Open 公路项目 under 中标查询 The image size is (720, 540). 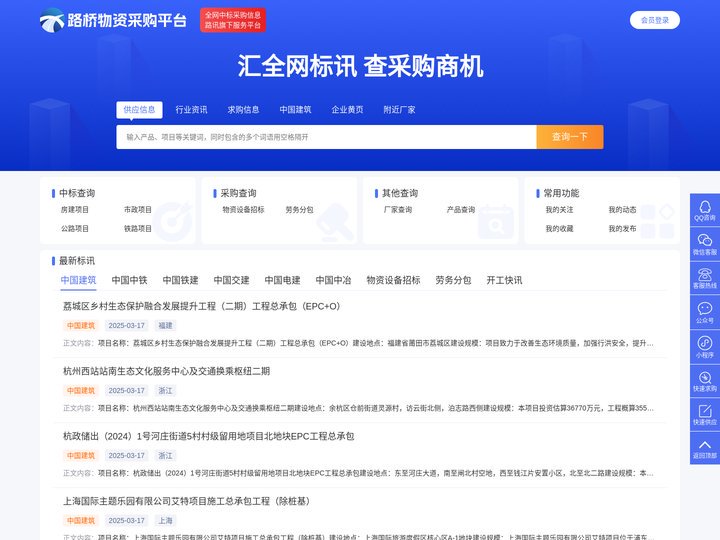(75, 229)
